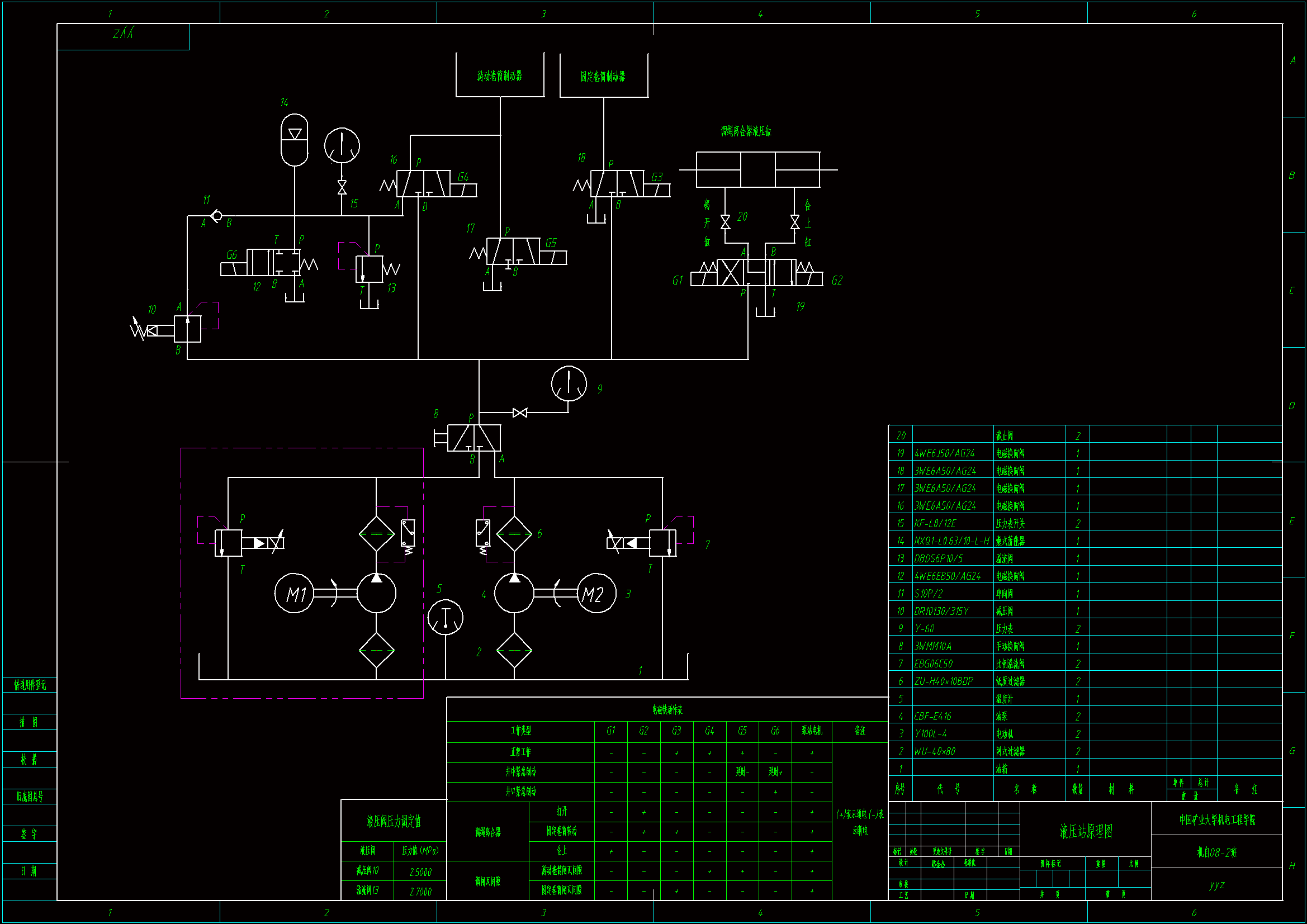Click the relief valve symbol labeled 13
The image size is (1307, 924).
click(369, 269)
